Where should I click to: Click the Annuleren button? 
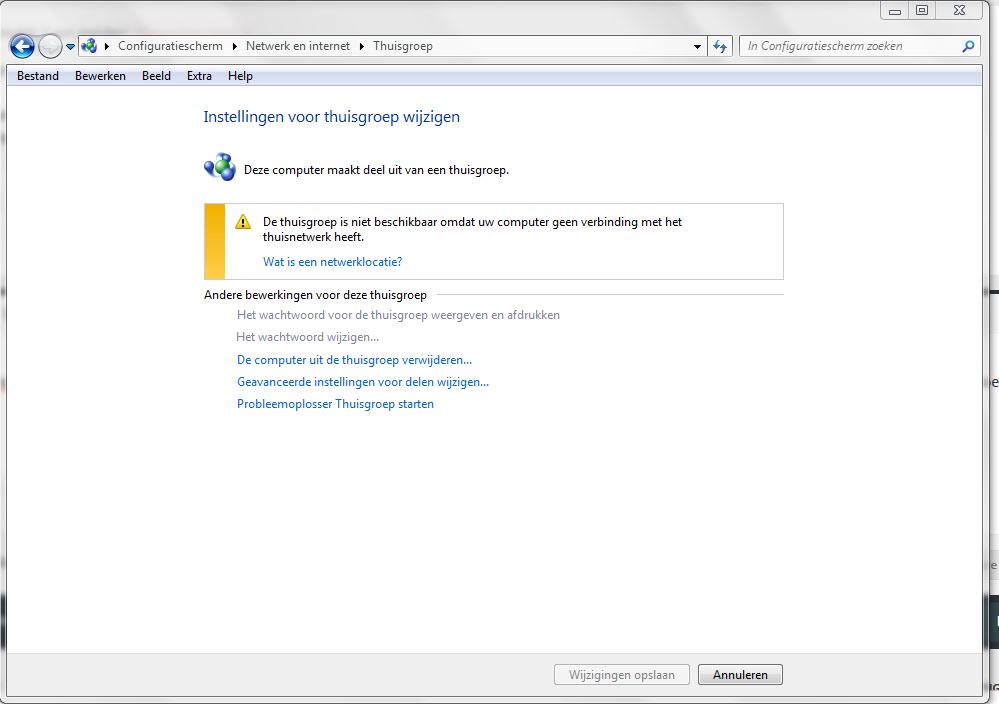tap(740, 675)
